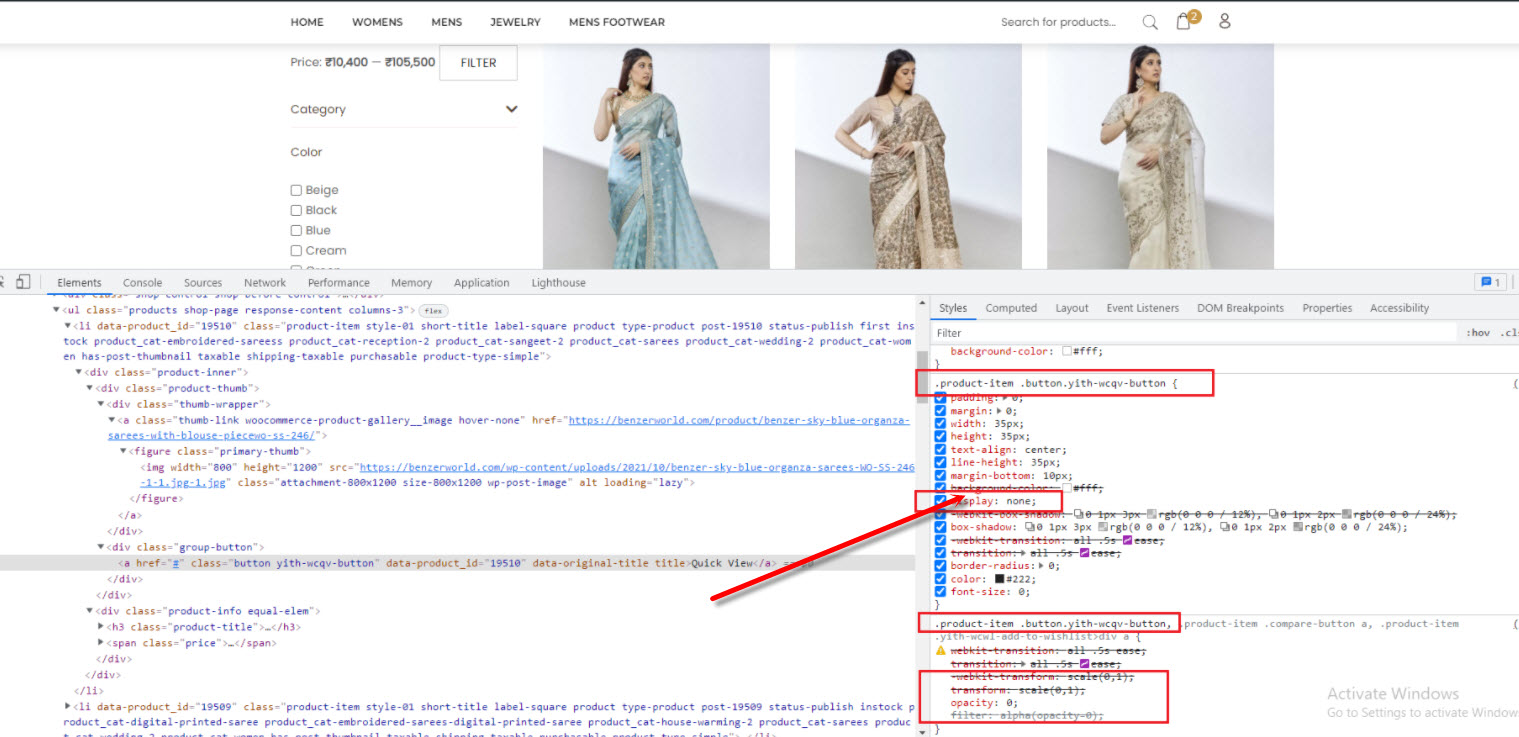Expand the span price node
Screen dimensions: 1519x737
pyautogui.click(x=101, y=643)
